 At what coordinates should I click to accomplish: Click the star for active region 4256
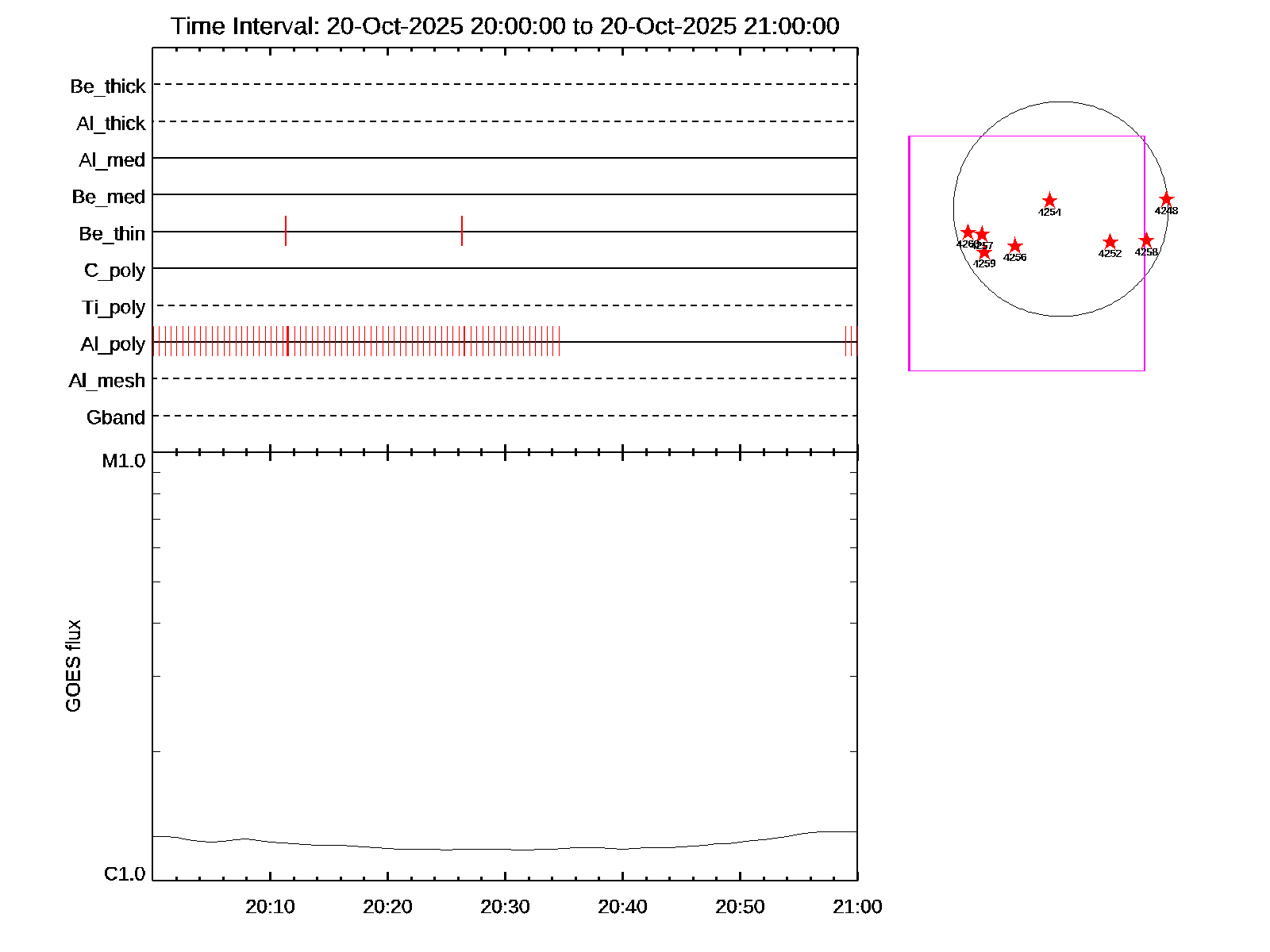(x=1014, y=247)
